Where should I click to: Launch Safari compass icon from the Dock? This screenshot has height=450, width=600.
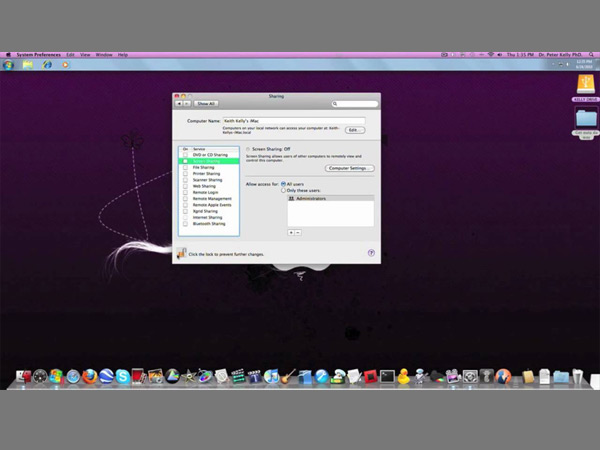coord(73,377)
